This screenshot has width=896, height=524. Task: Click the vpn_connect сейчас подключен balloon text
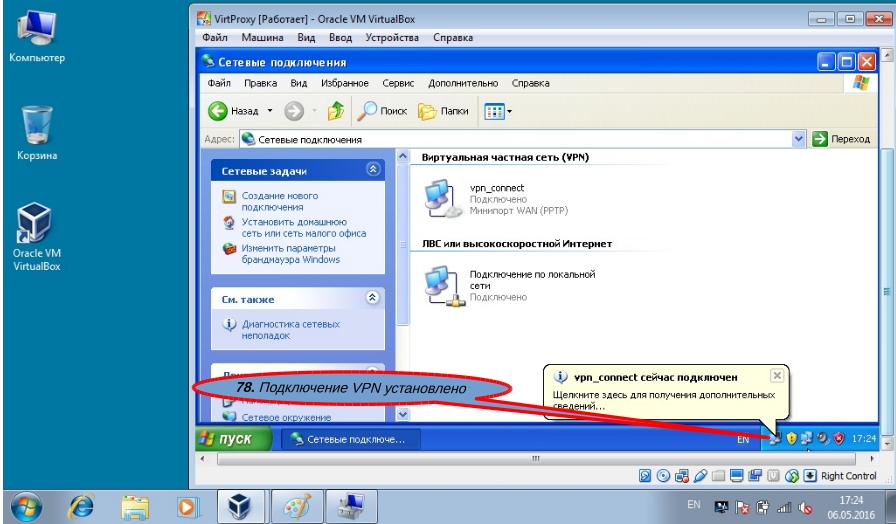pyautogui.click(x=655, y=377)
